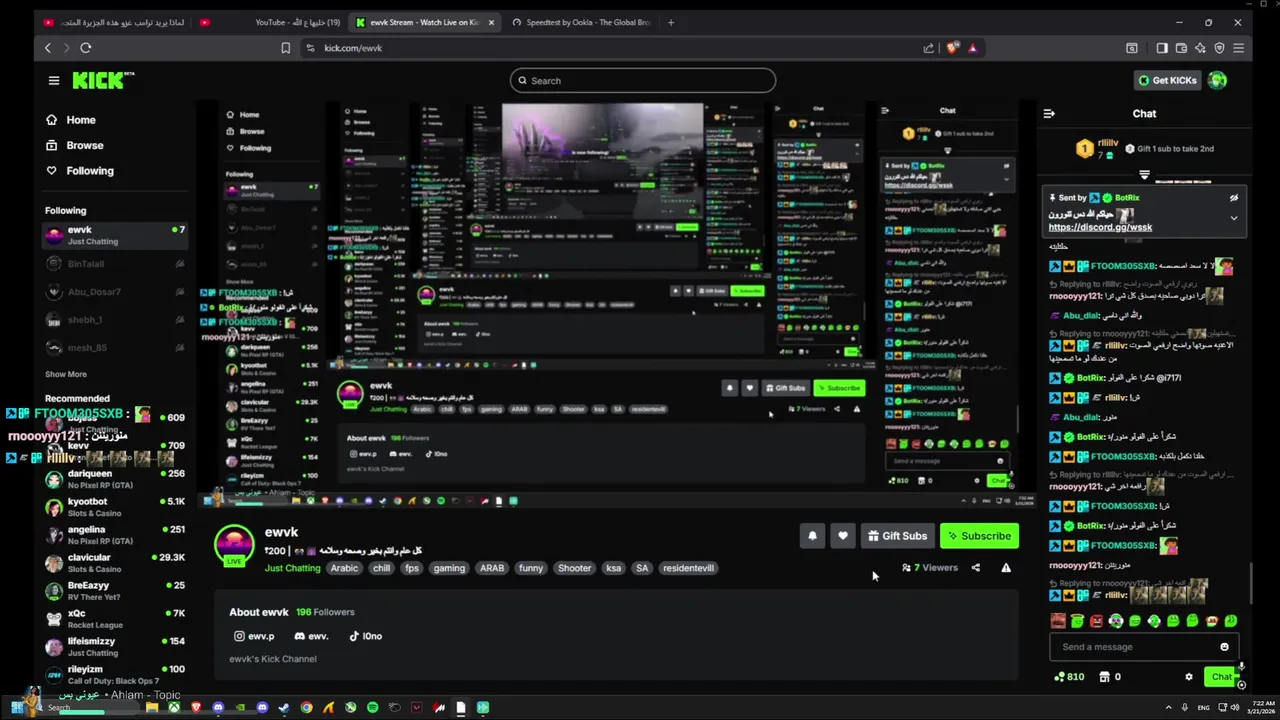Select the chill tag
Screen dimensions: 1280x720
(381, 568)
